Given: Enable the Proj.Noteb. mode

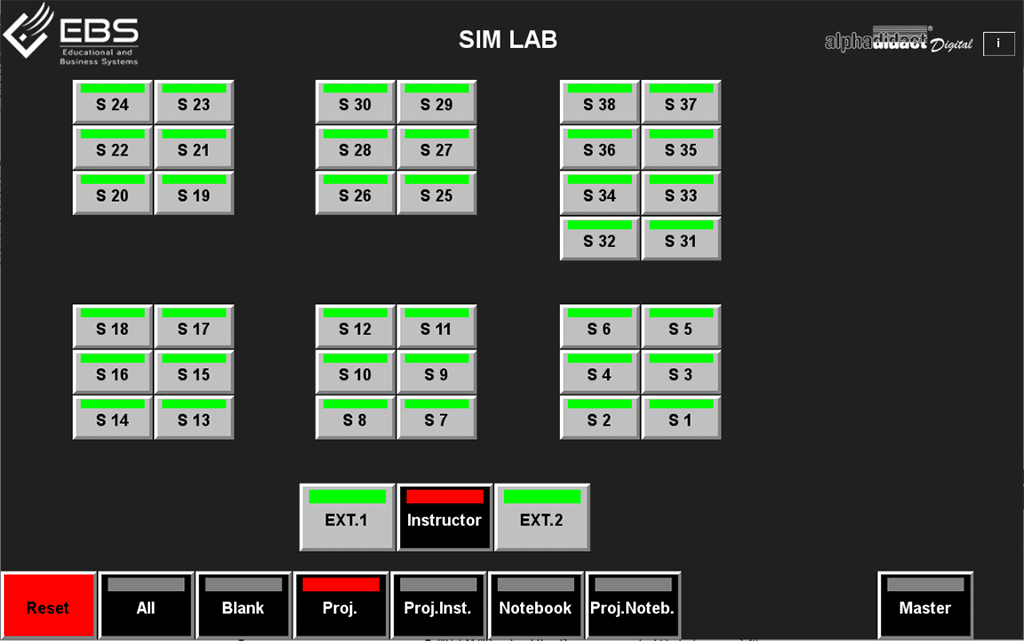Looking at the screenshot, I should point(632,607).
